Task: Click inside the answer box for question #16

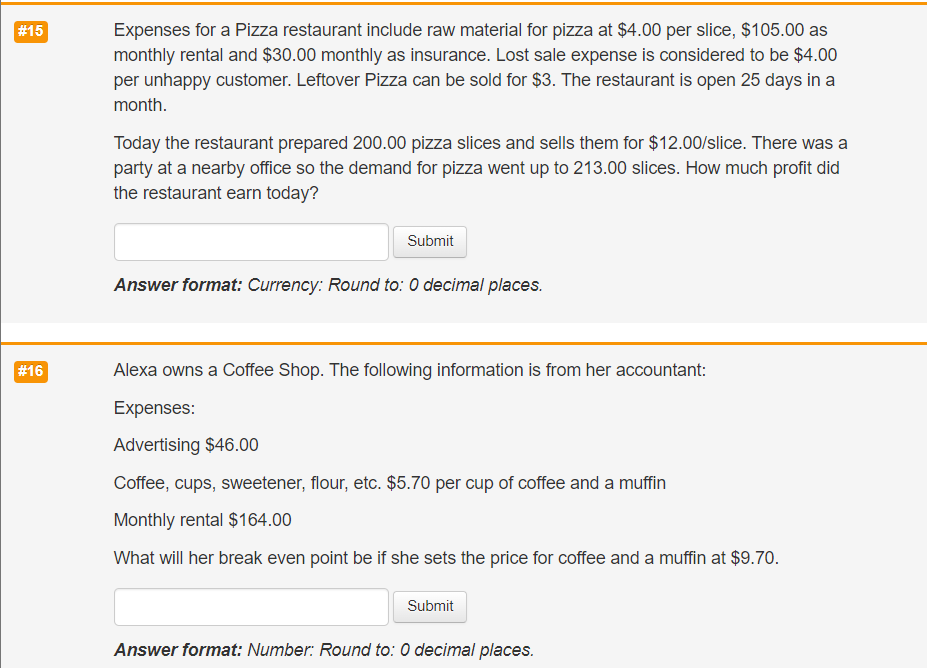Action: click(x=250, y=607)
